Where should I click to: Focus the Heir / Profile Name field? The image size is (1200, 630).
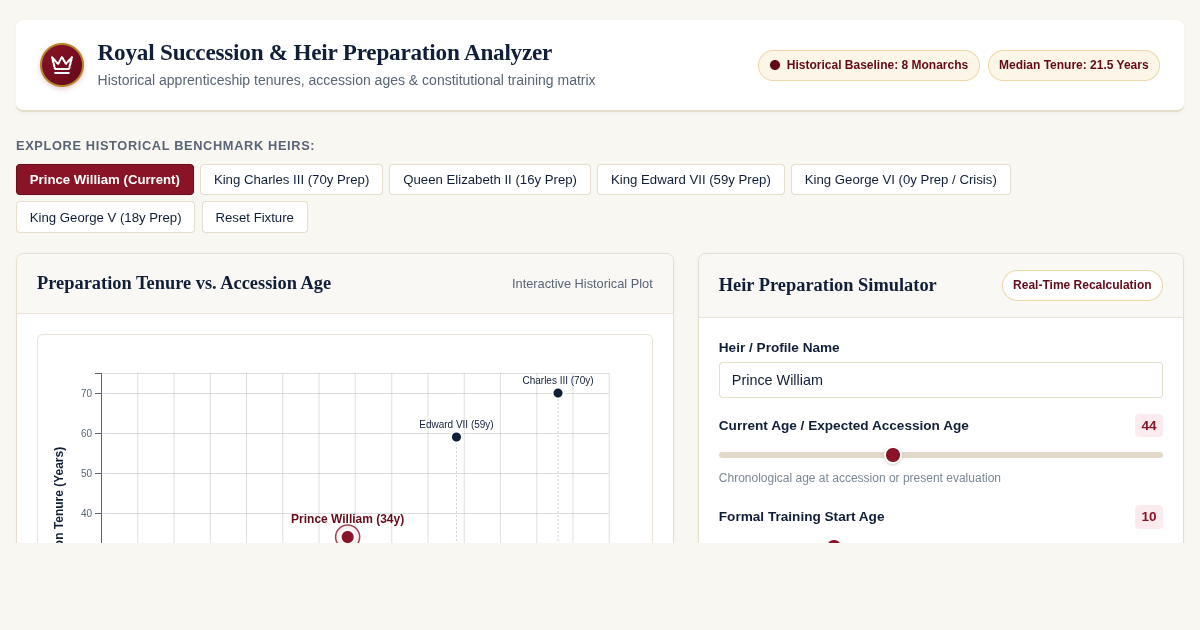tap(941, 380)
